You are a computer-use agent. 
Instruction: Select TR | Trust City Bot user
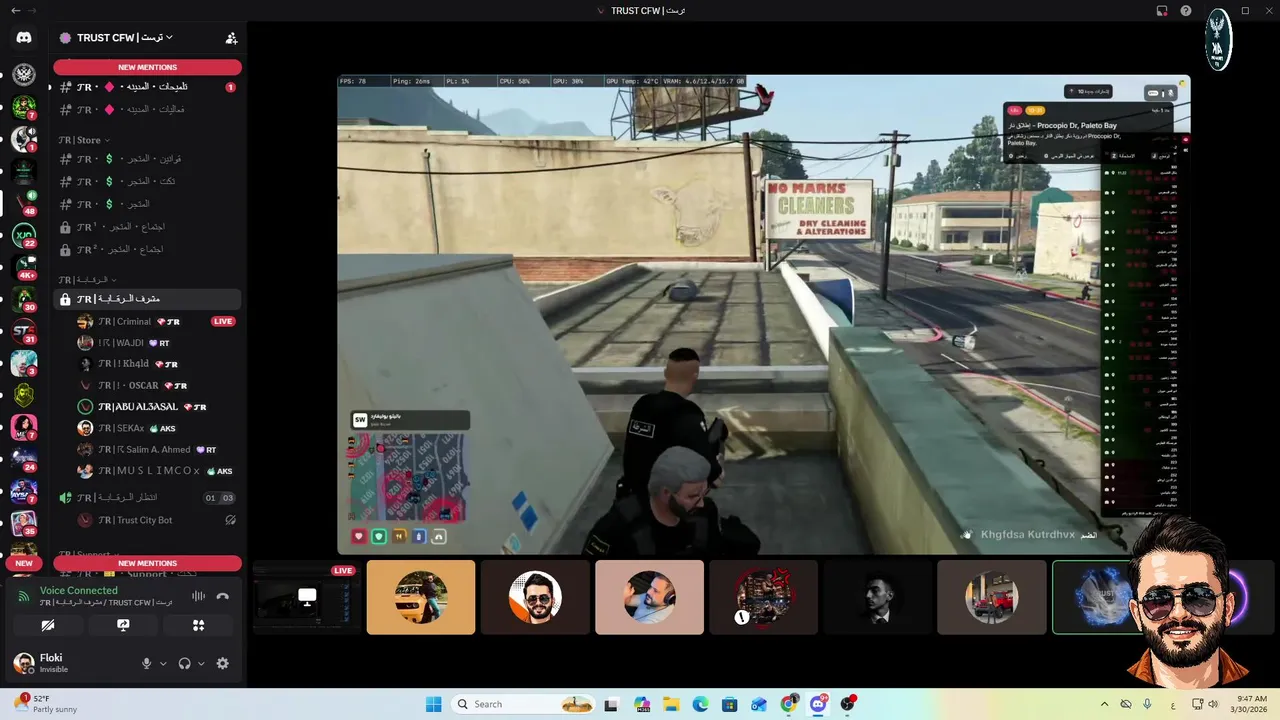[157, 520]
